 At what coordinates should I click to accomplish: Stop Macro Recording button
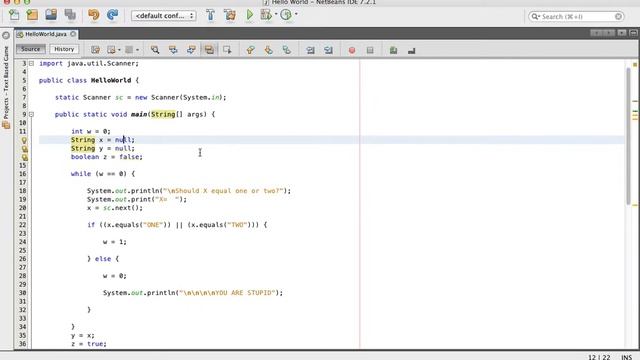pos(370,50)
